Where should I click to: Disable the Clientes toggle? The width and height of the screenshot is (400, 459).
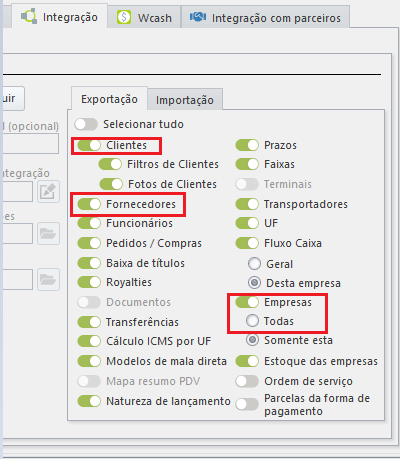[89, 145]
